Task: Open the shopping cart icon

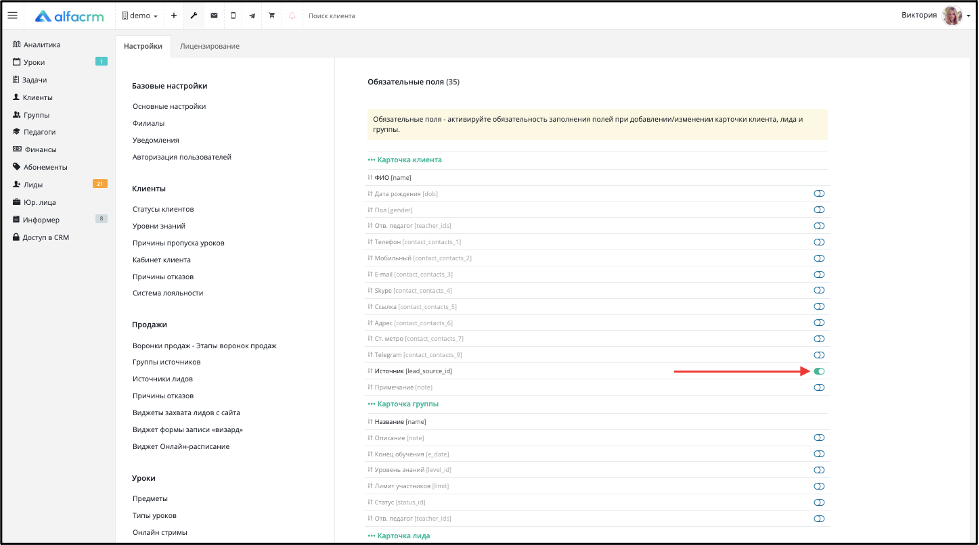Action: point(272,16)
